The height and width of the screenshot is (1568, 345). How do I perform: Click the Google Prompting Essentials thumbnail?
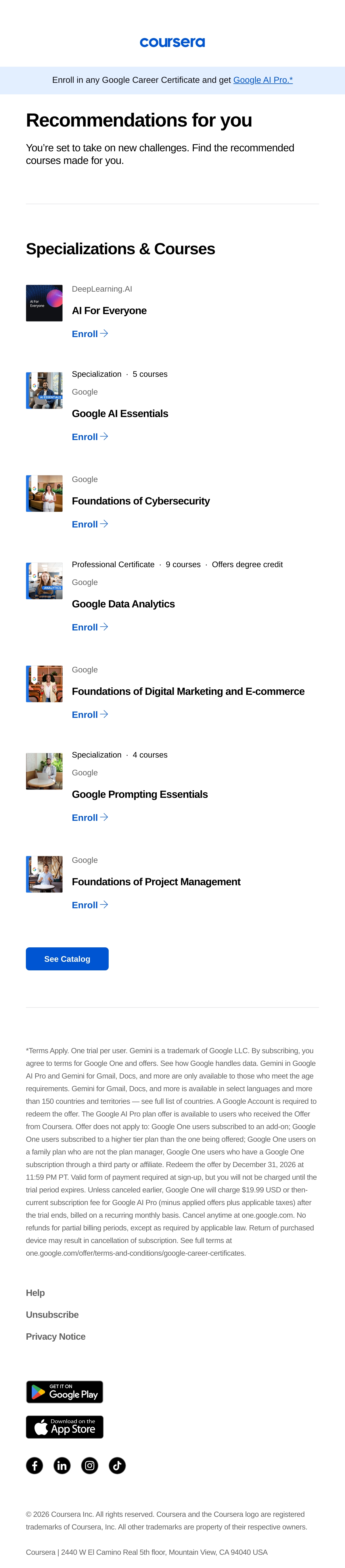44,771
